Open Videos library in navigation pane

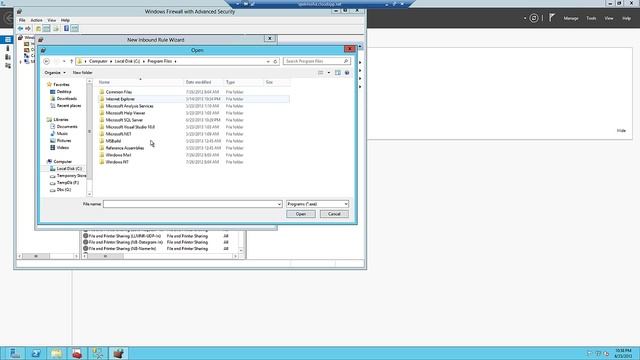[x=62, y=147]
